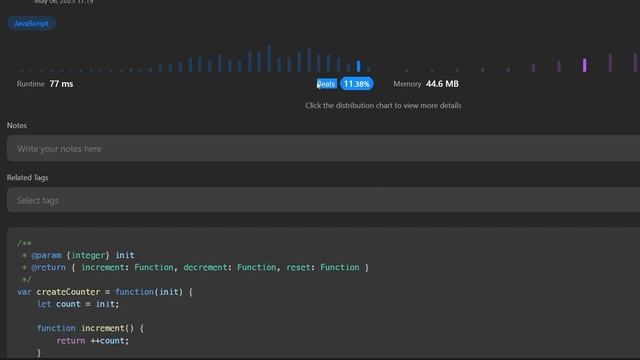Screen dimensions: 640x360
Task: Click the Beats 11.38% badge
Action: tap(356, 84)
